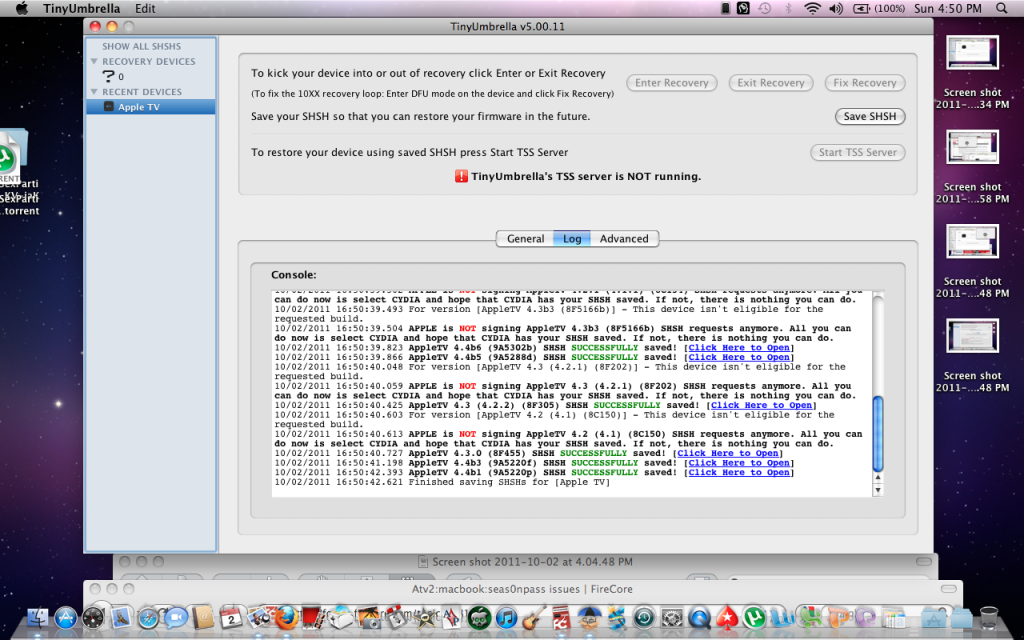Open Safari compass icon in Dock
The width and height of the screenshot is (1024, 640).
(148, 618)
